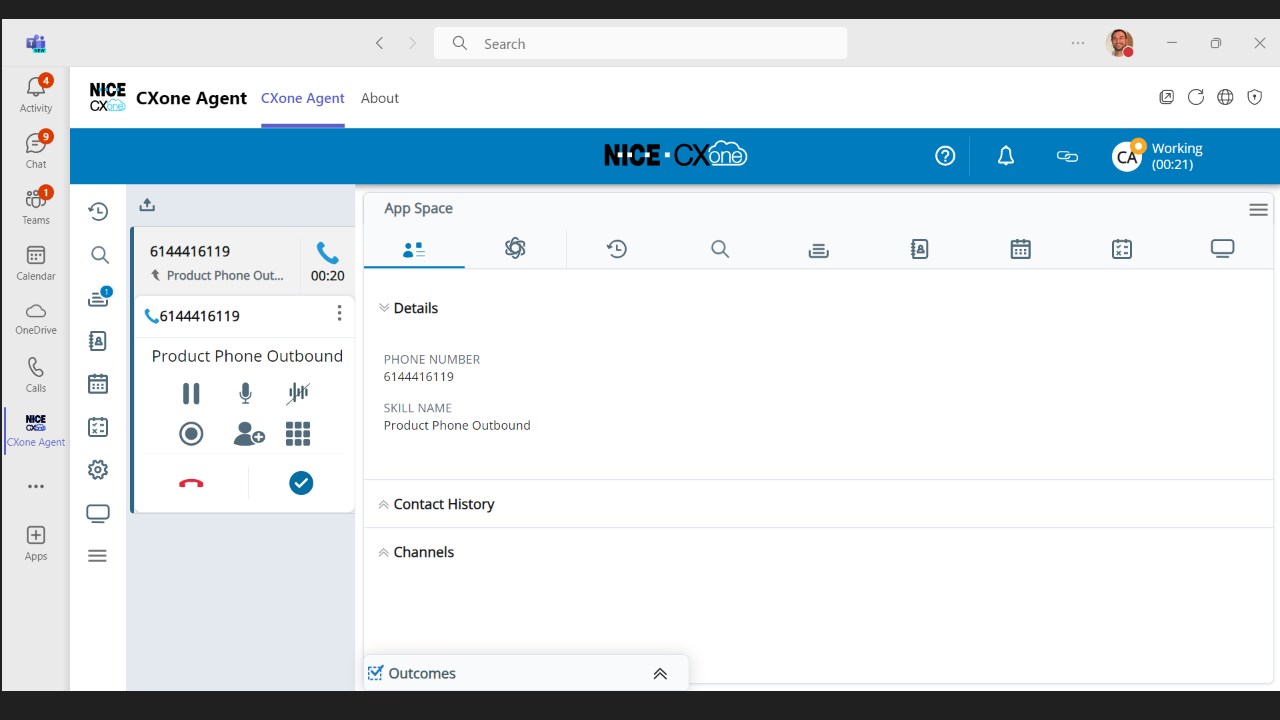Open agent state Working dropdown

pyautogui.click(x=1158, y=156)
